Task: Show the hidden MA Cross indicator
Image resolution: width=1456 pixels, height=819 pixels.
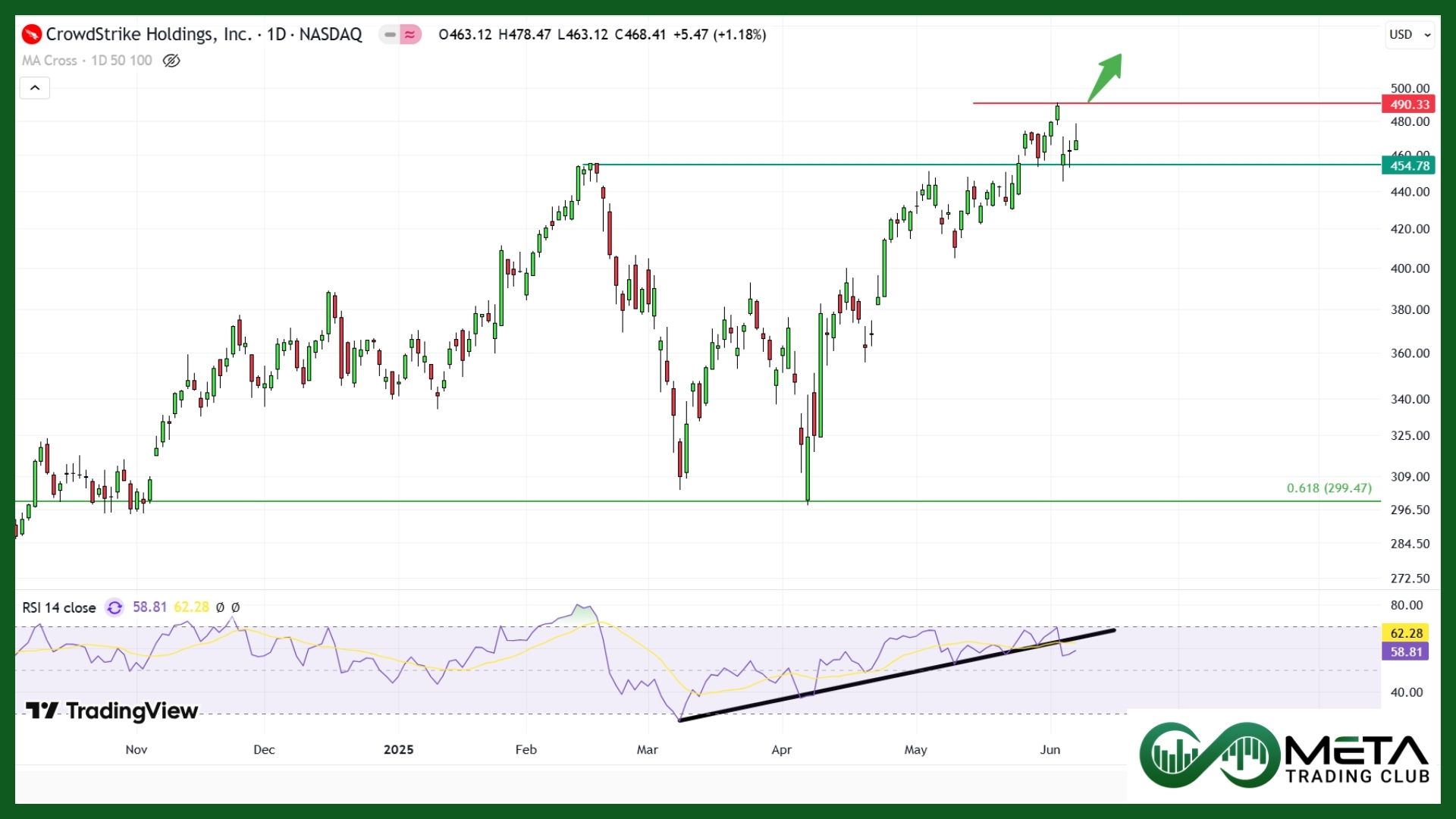Action: point(171,61)
